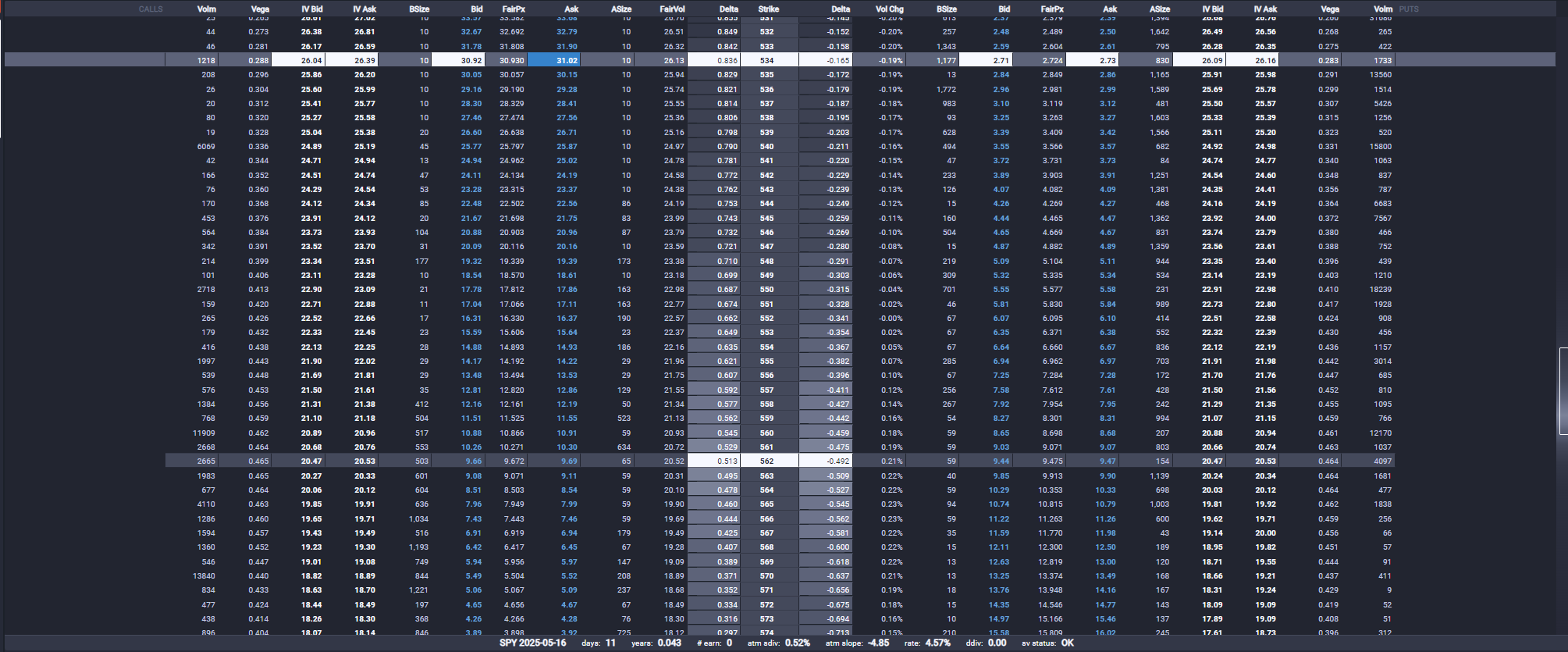The width and height of the screenshot is (1568, 652).
Task: Click the PUTS label in header
Action: pos(1409,9)
